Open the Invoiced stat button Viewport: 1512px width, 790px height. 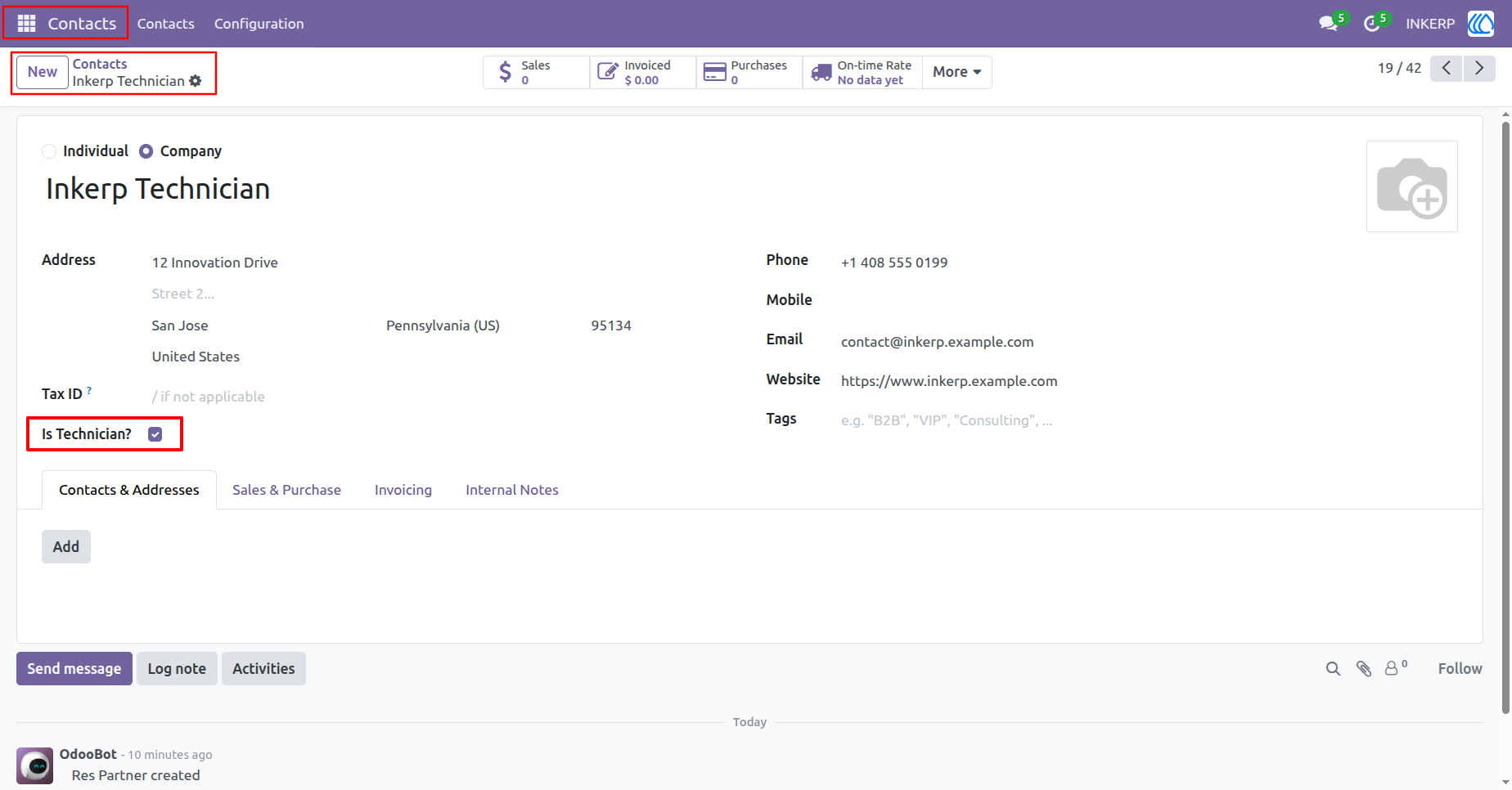pyautogui.click(x=642, y=72)
